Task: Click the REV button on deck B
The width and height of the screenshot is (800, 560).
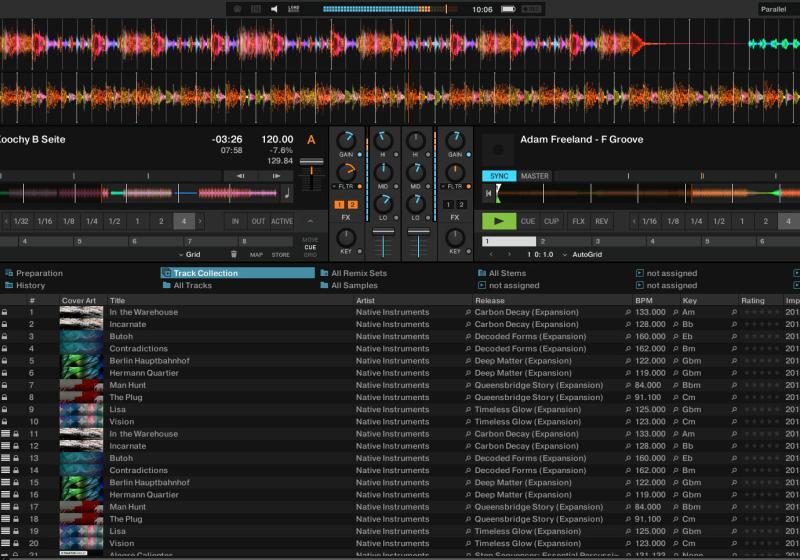Action: tap(602, 221)
